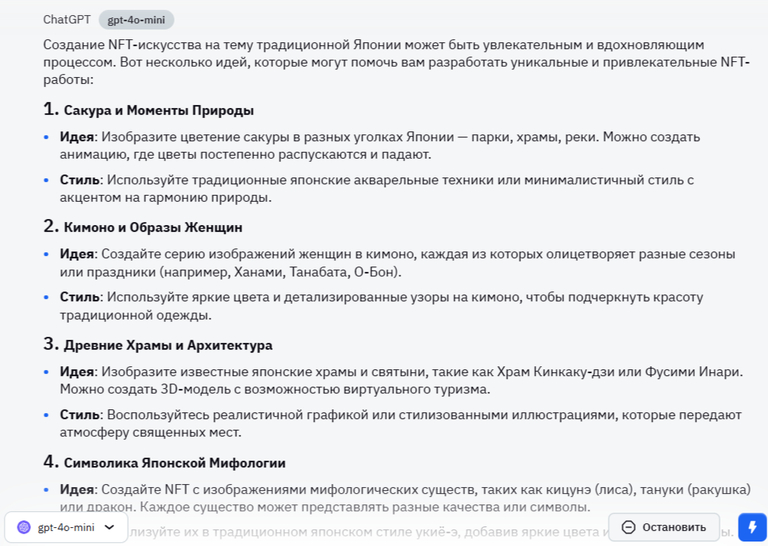Click "Идея" under the Древние Храмы heading
The width and height of the screenshot is (768, 546).
(76, 371)
